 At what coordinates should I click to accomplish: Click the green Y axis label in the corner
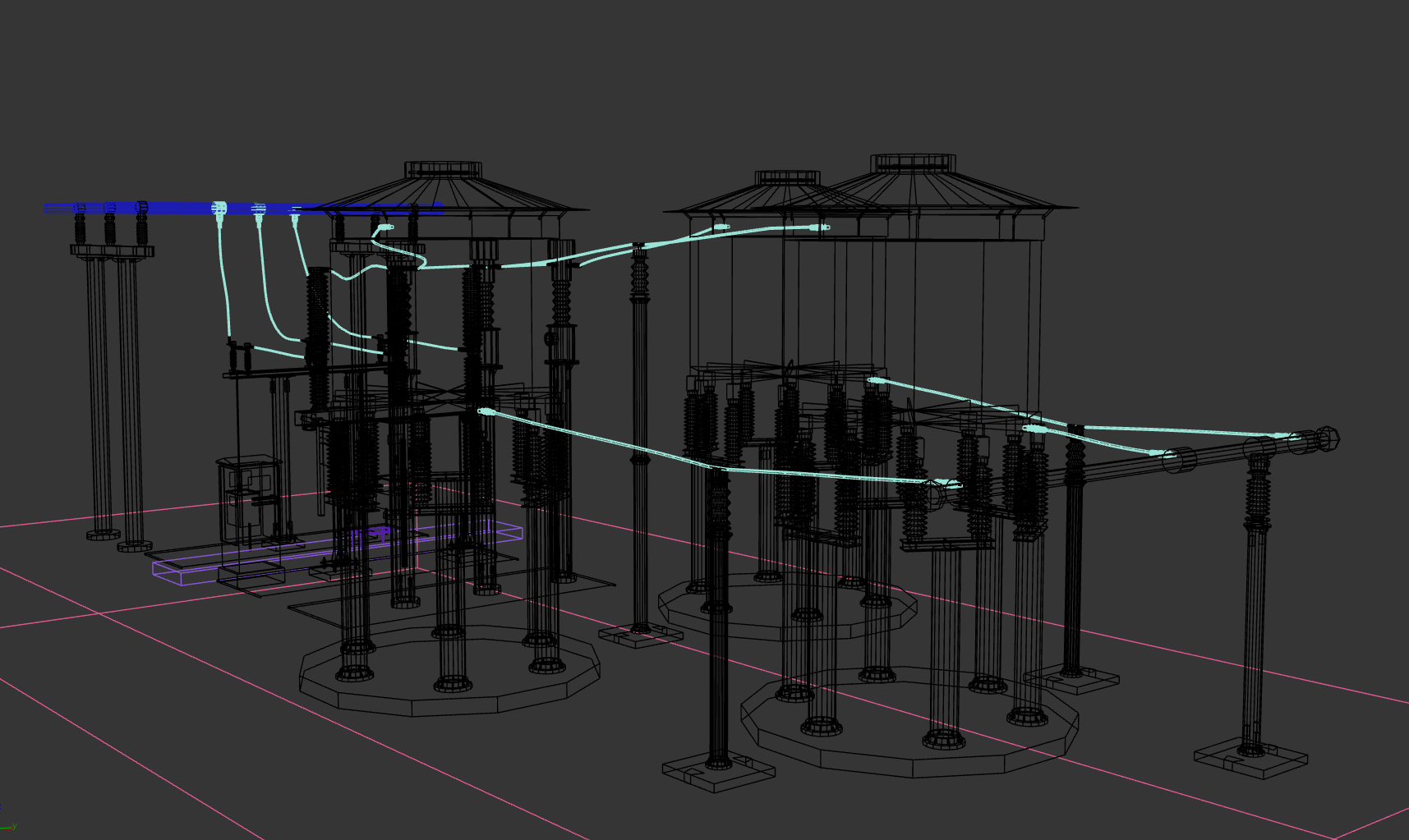point(14,826)
